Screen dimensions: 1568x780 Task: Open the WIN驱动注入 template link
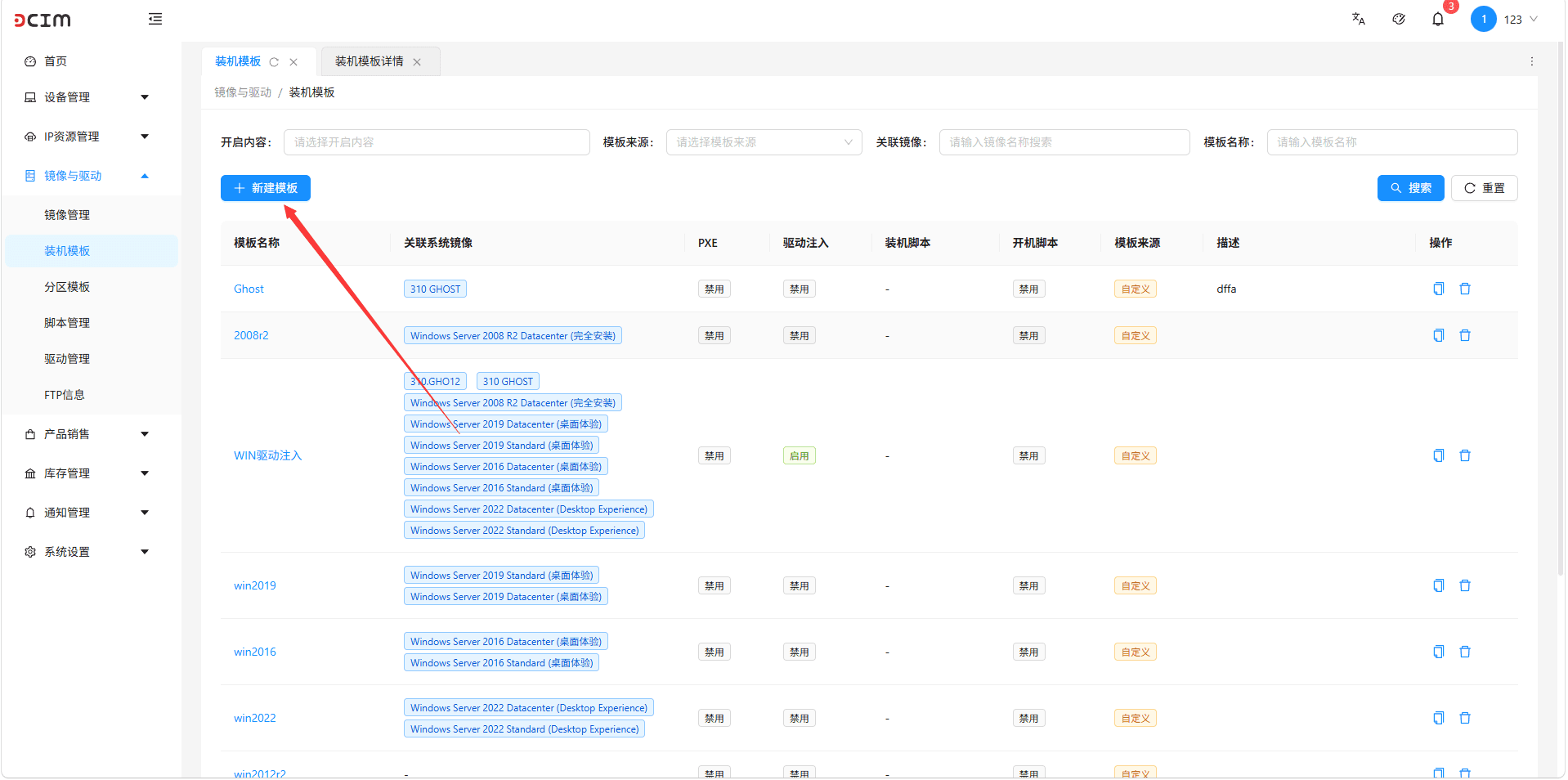point(267,455)
